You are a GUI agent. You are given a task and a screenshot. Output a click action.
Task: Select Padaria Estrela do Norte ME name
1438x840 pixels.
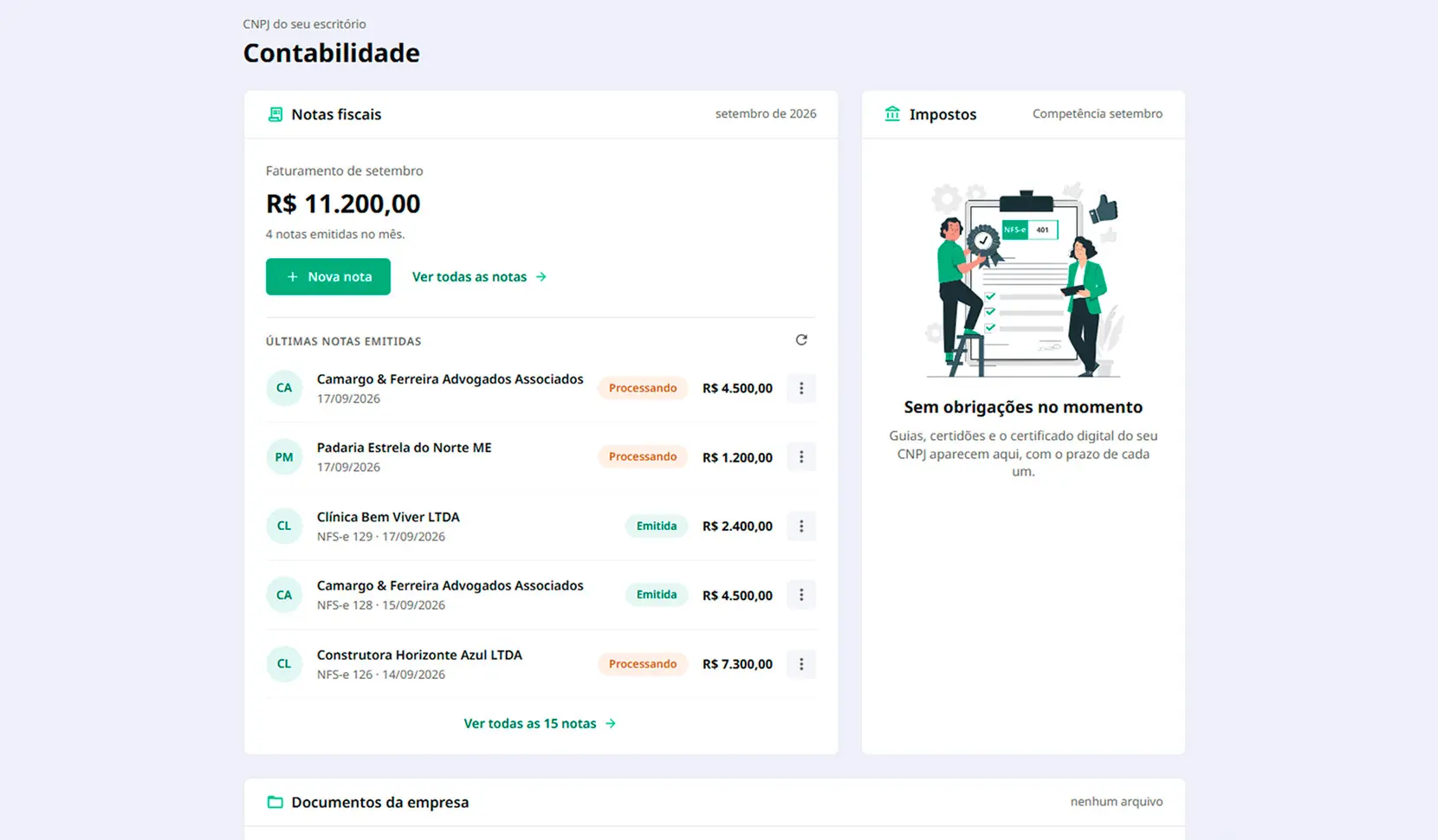click(x=405, y=448)
